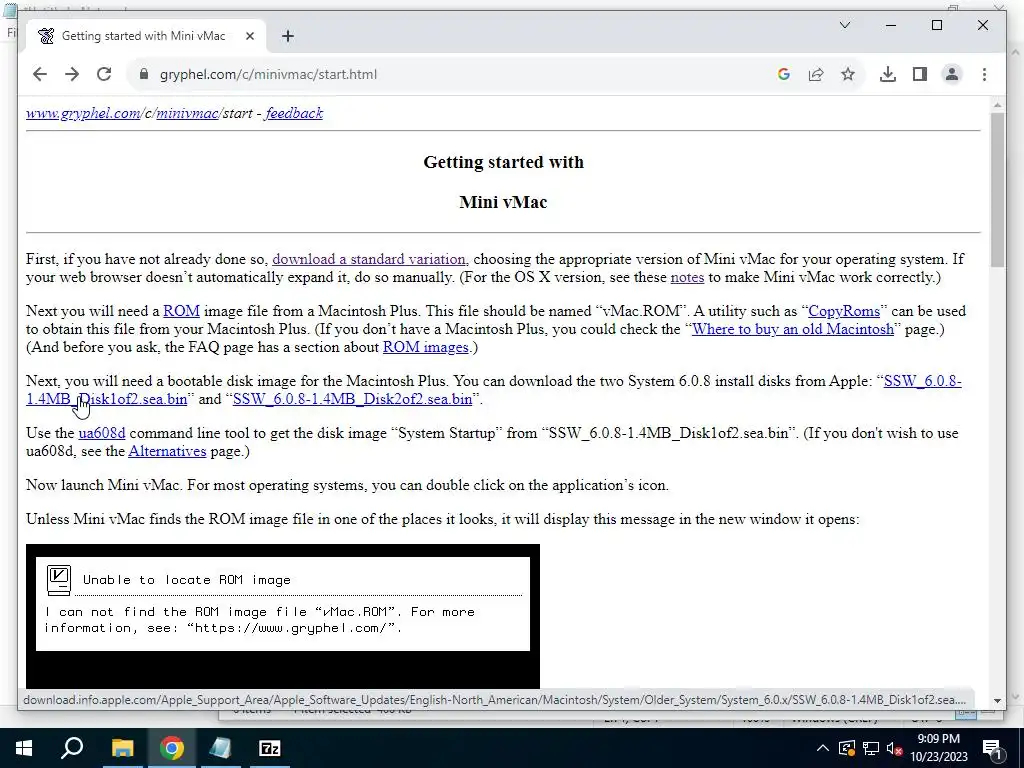Click Chrome icon in taskbar
Screen dimensions: 1024x768
172,748
